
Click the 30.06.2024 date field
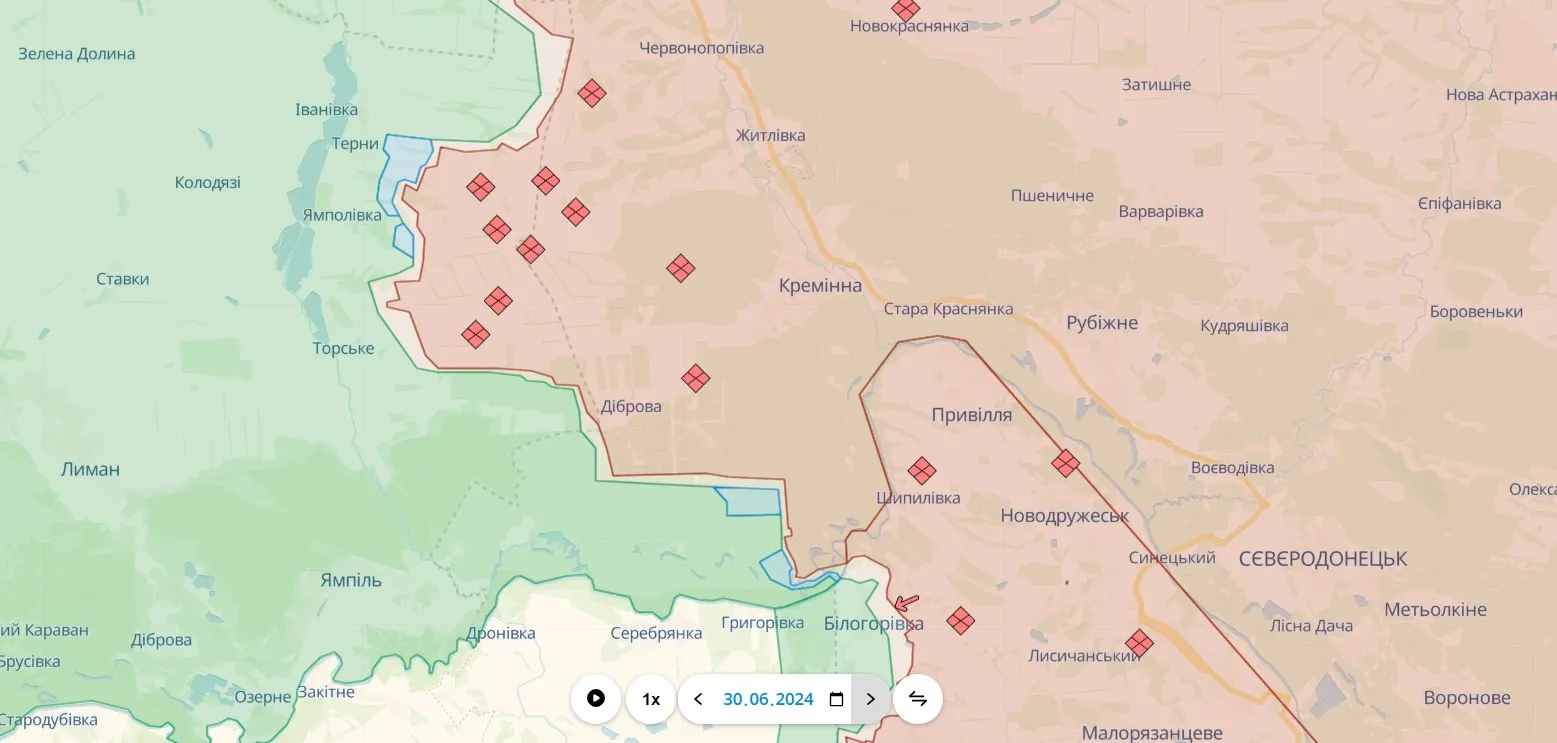[x=768, y=699]
